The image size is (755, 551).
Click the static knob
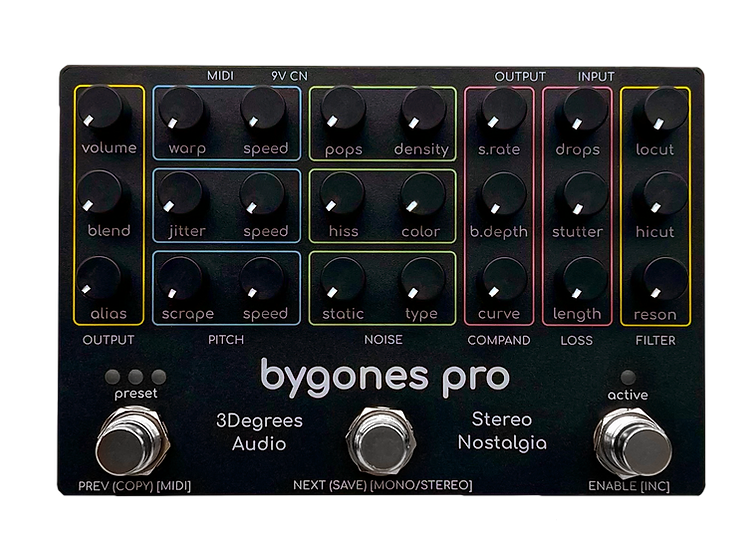[343, 278]
